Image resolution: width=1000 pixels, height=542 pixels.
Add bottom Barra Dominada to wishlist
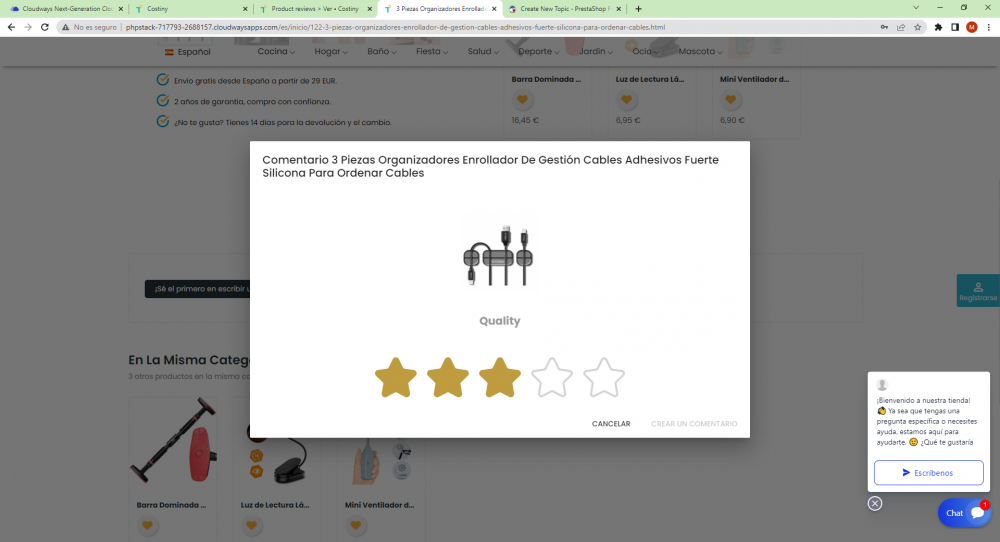tap(147, 525)
